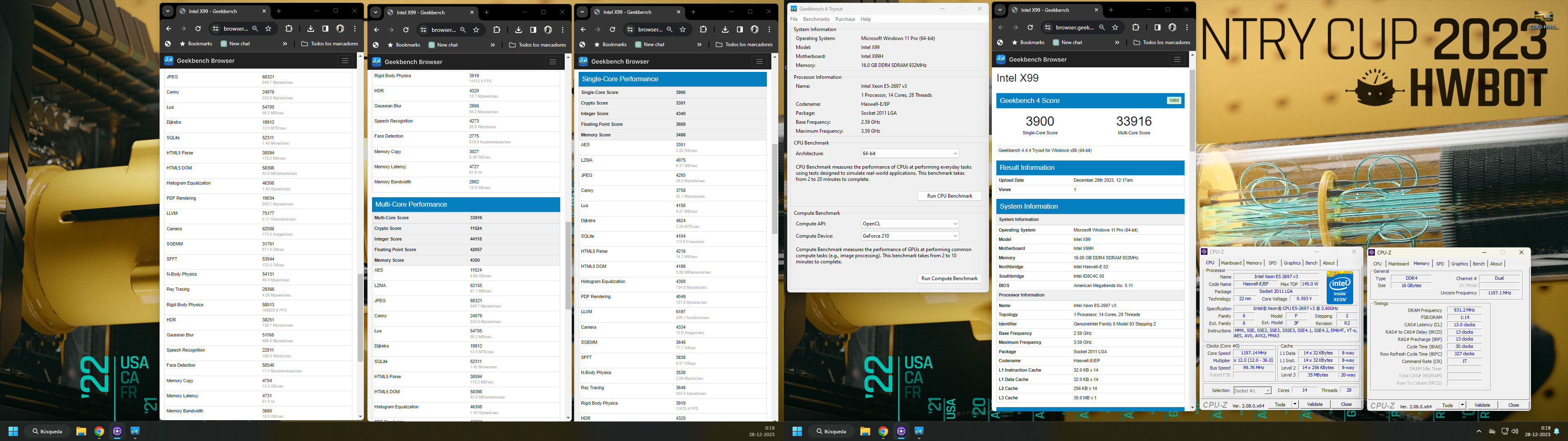Toggle Geekbench Browser navbar menu in Multi-Core Performance window
Viewport: 1568px width, 441px height.
click(553, 62)
